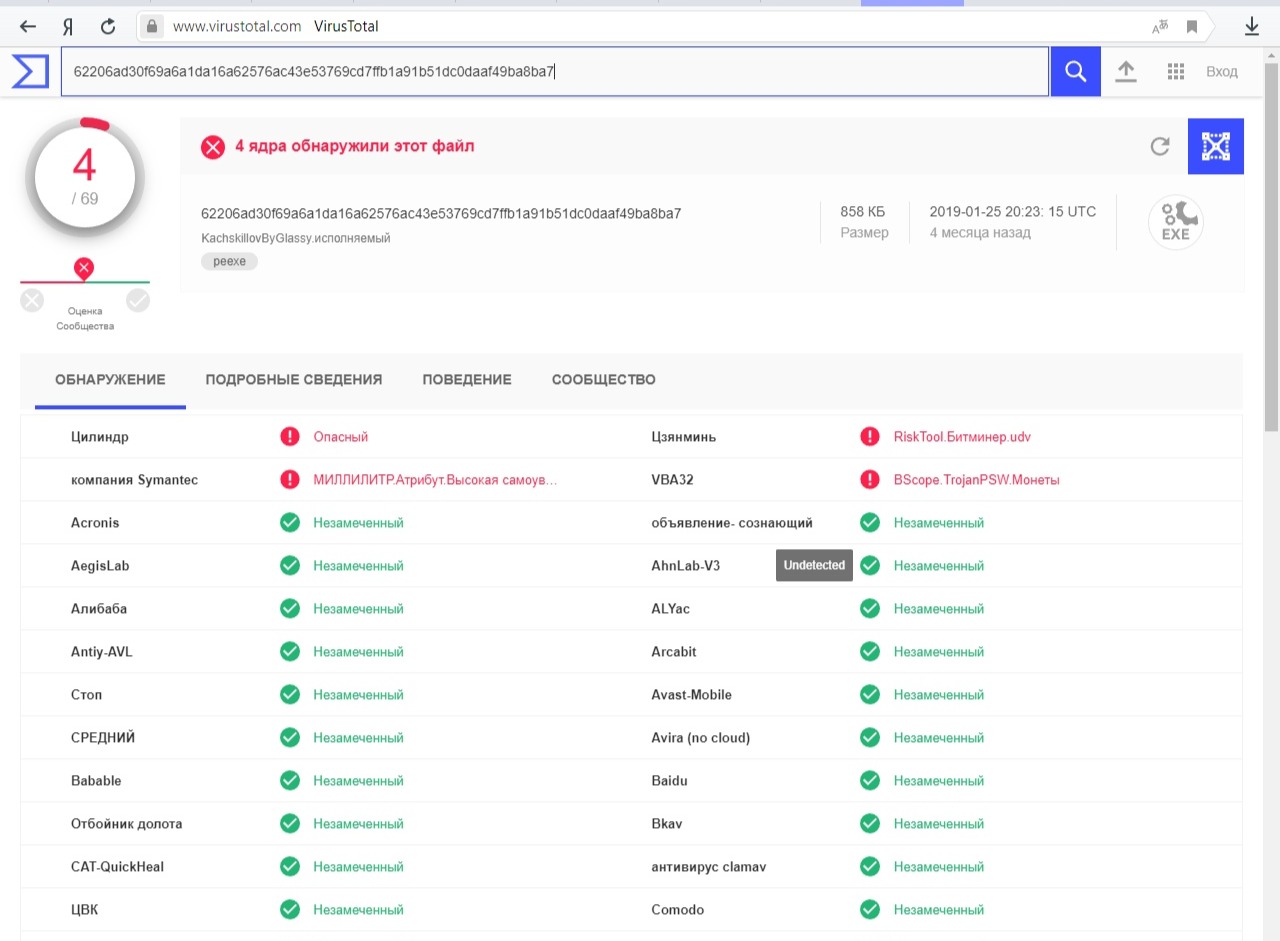The image size is (1280, 941).
Task: Open the blue graph view button
Action: (x=1216, y=147)
